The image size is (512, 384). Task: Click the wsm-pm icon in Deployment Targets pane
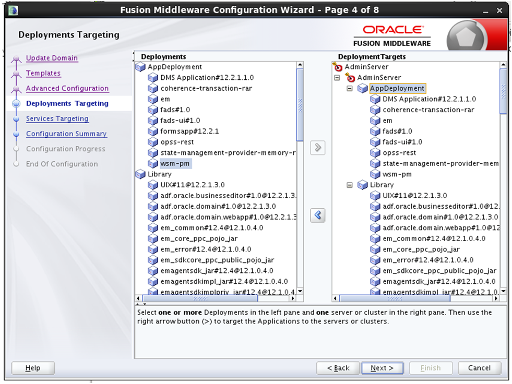(375, 174)
